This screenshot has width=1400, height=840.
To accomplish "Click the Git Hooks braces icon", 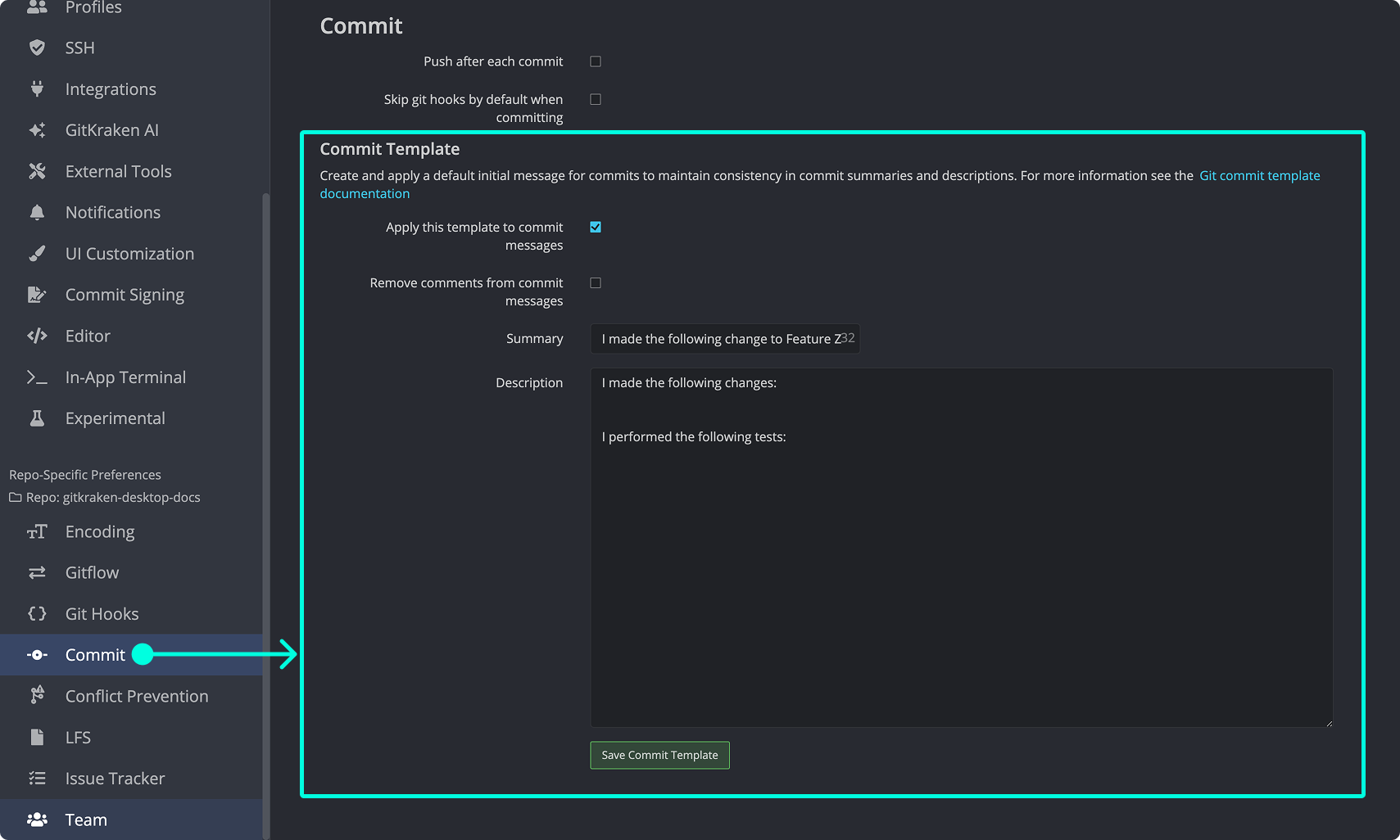I will 37,613.
